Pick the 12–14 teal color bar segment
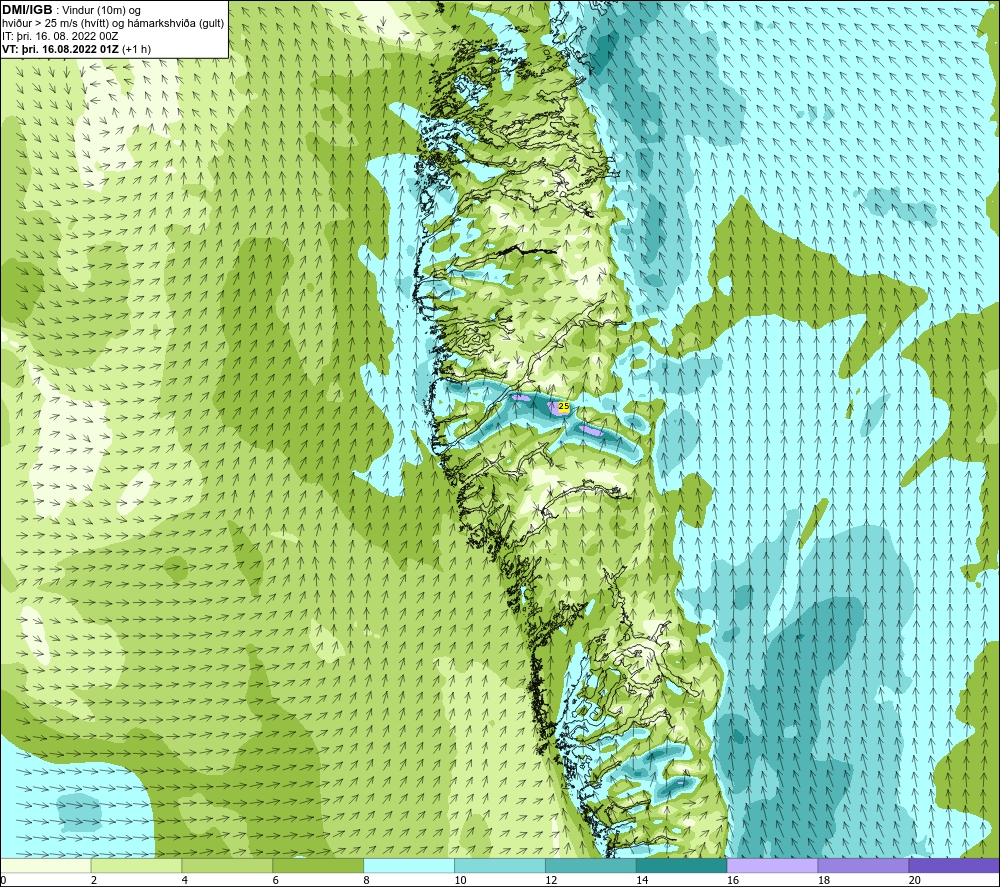Image resolution: width=1000 pixels, height=887 pixels. click(x=591, y=865)
